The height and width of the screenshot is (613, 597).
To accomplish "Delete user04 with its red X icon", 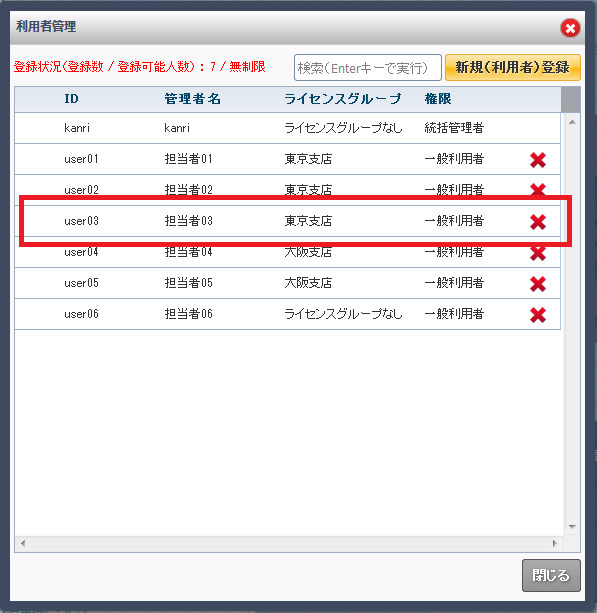I will click(538, 254).
